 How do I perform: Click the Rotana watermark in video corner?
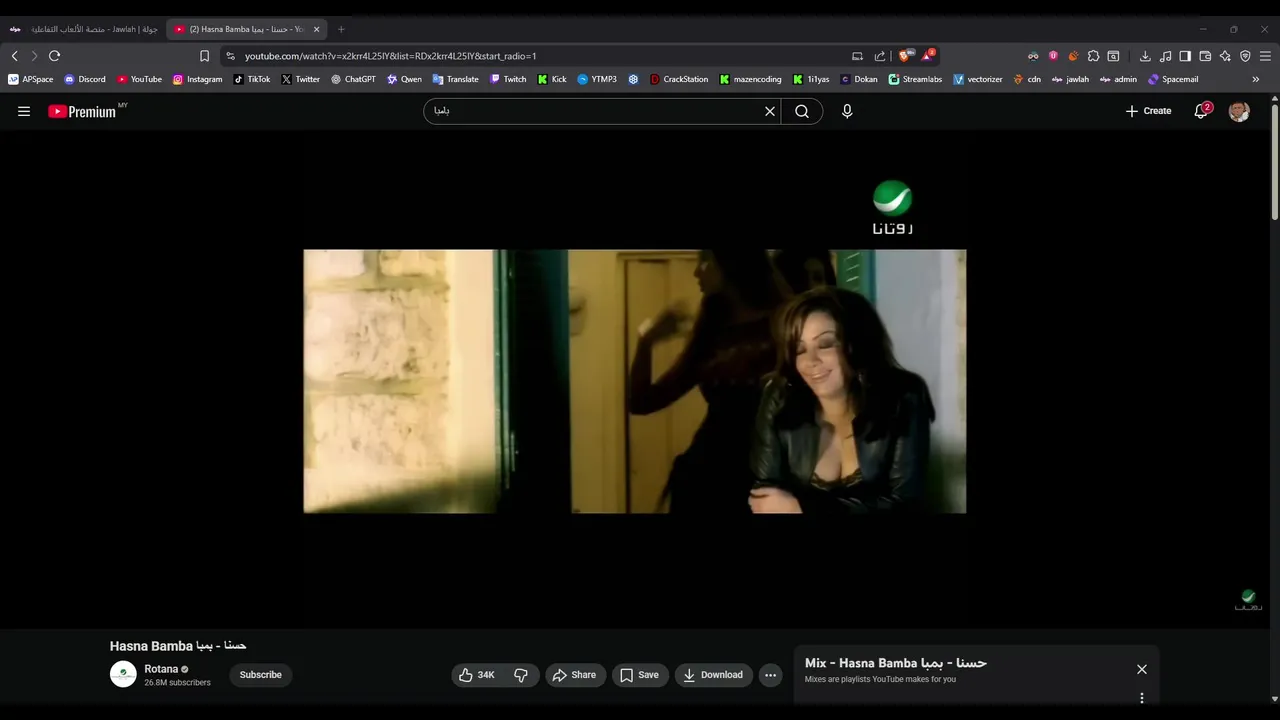1248,600
